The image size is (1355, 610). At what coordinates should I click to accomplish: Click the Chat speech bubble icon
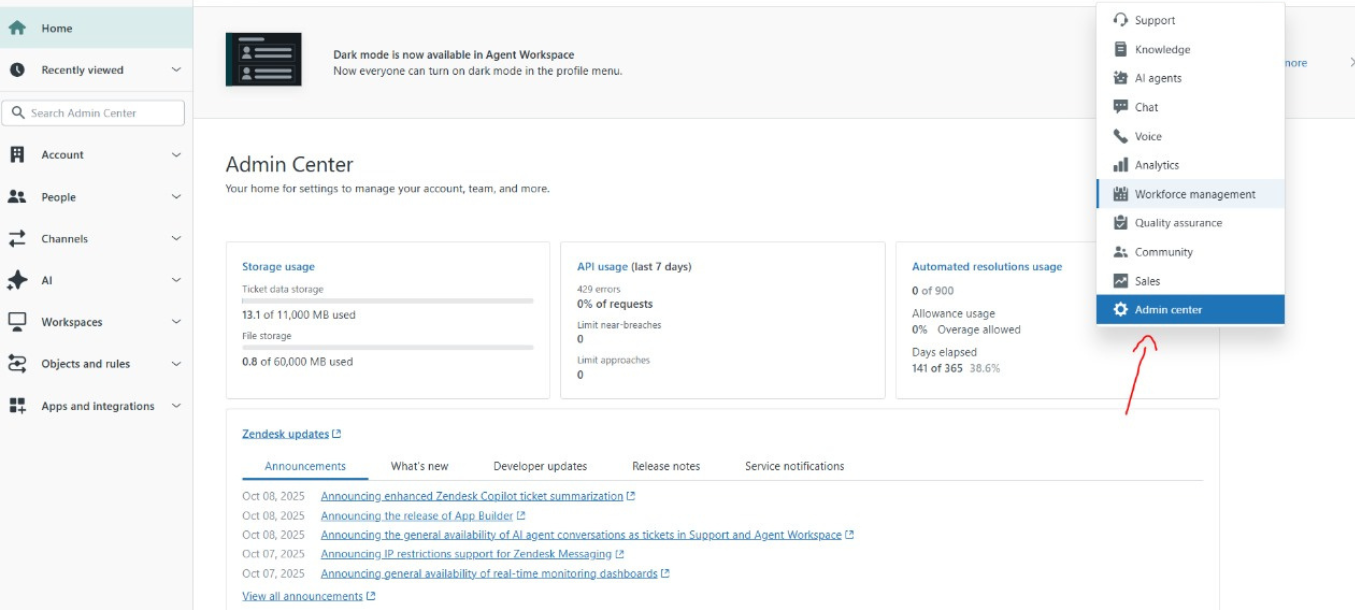[x=1120, y=107]
